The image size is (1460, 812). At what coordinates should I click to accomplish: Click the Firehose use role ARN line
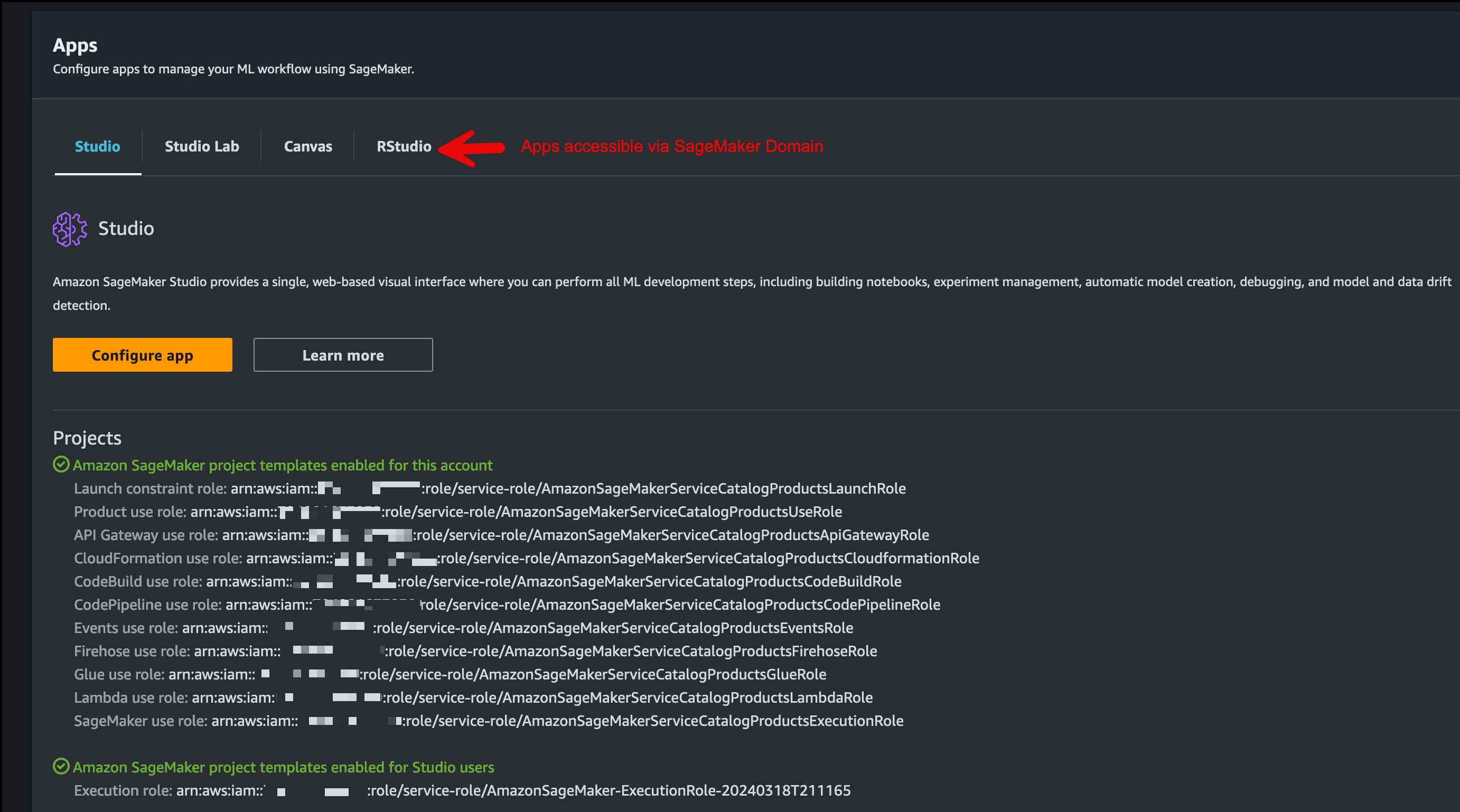pos(475,651)
